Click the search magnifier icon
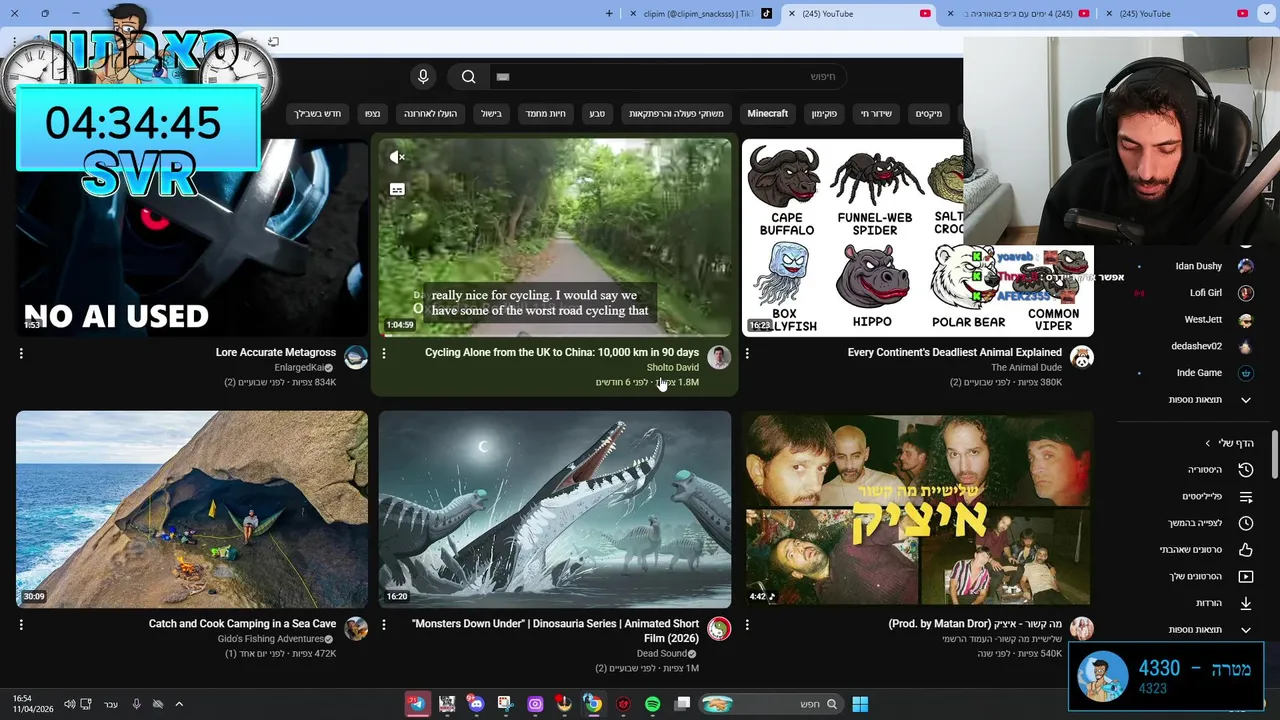The width and height of the screenshot is (1280, 720). point(468,77)
